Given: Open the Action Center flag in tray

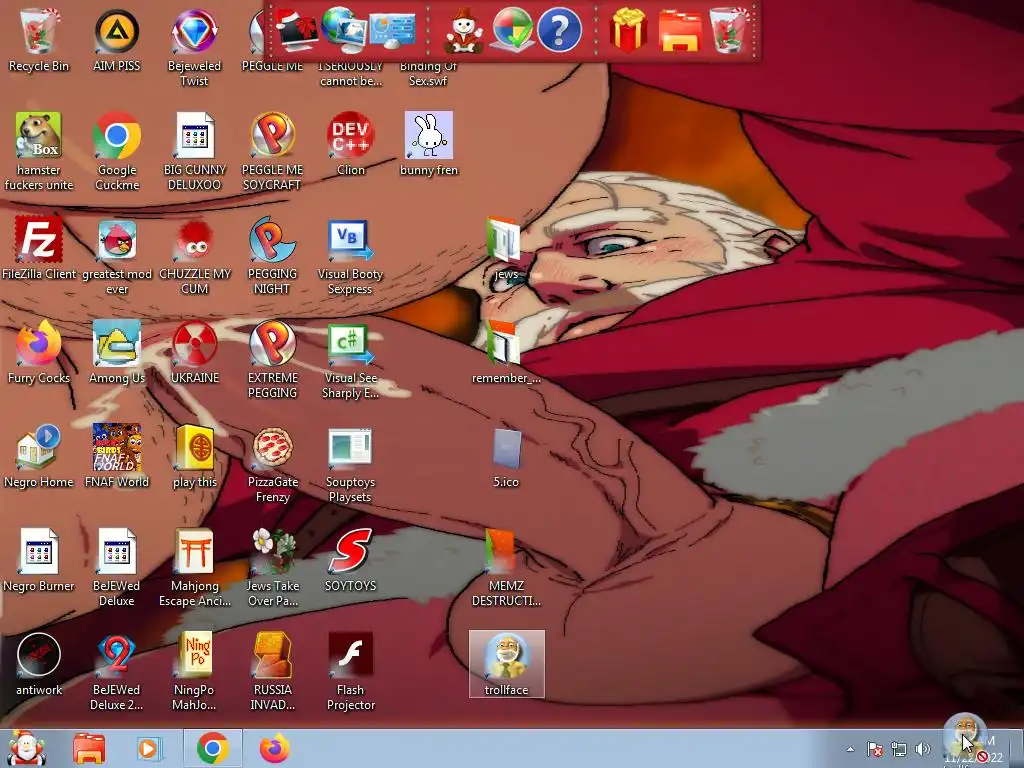Looking at the screenshot, I should coord(874,749).
